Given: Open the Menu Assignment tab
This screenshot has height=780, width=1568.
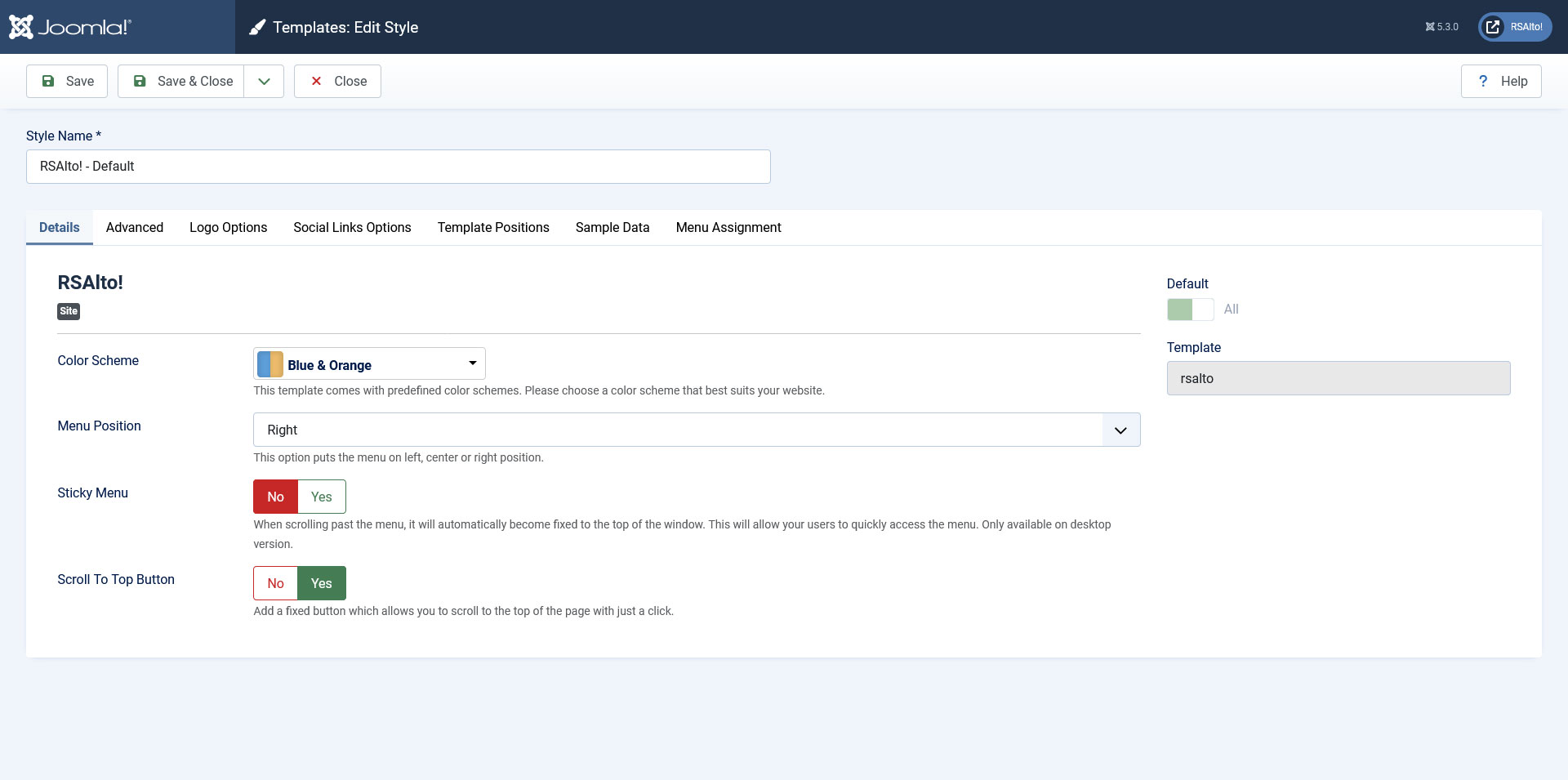Looking at the screenshot, I should click(728, 227).
